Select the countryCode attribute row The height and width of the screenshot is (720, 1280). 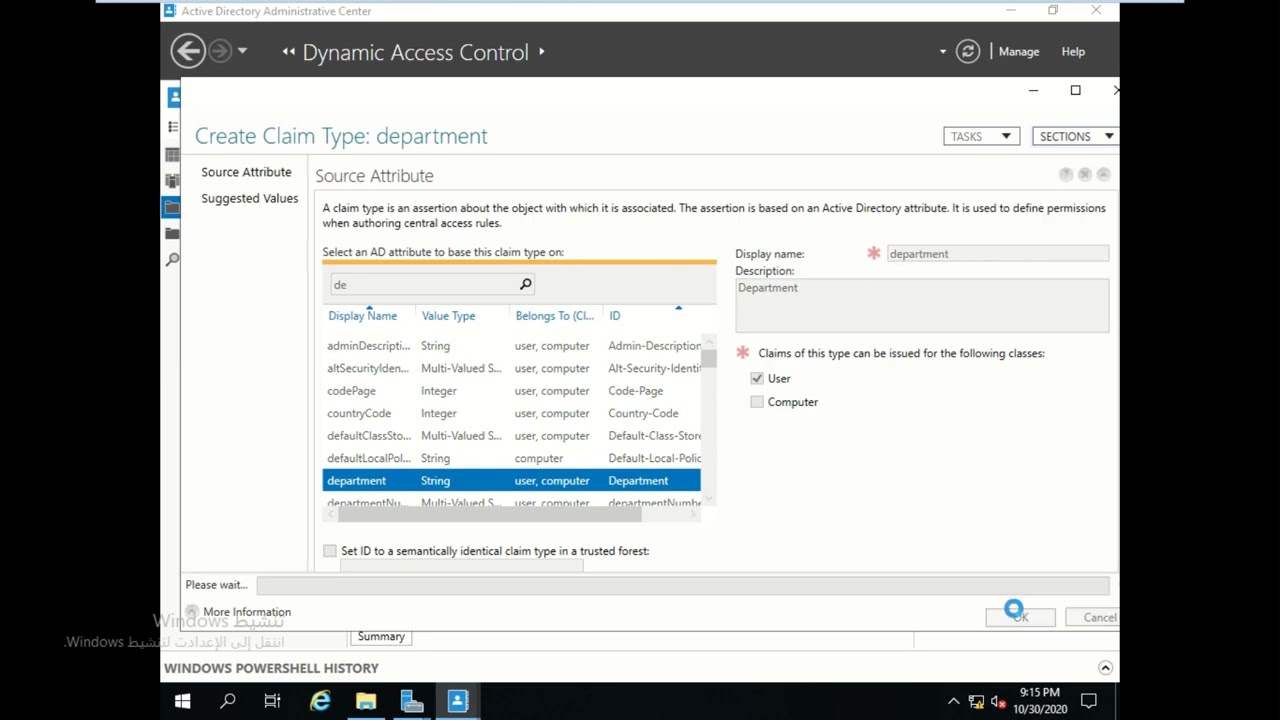511,413
